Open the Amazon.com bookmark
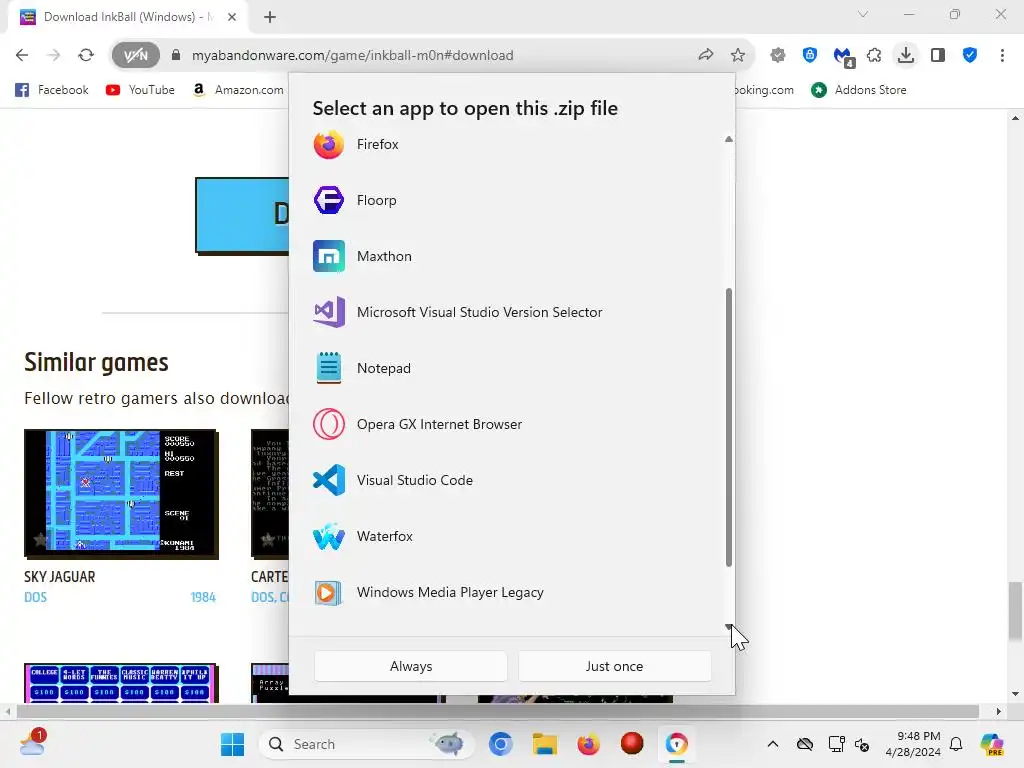This screenshot has height=768, width=1024. pos(238,89)
